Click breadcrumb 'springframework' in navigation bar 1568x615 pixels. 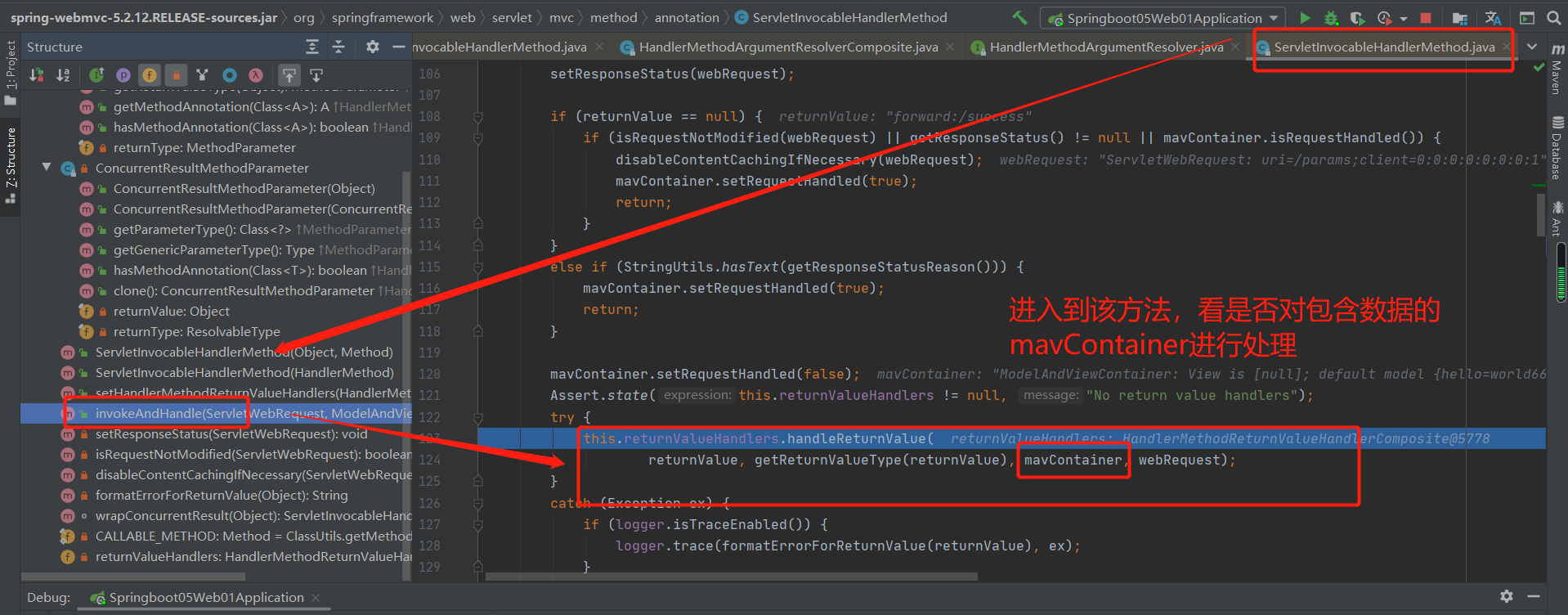click(382, 17)
